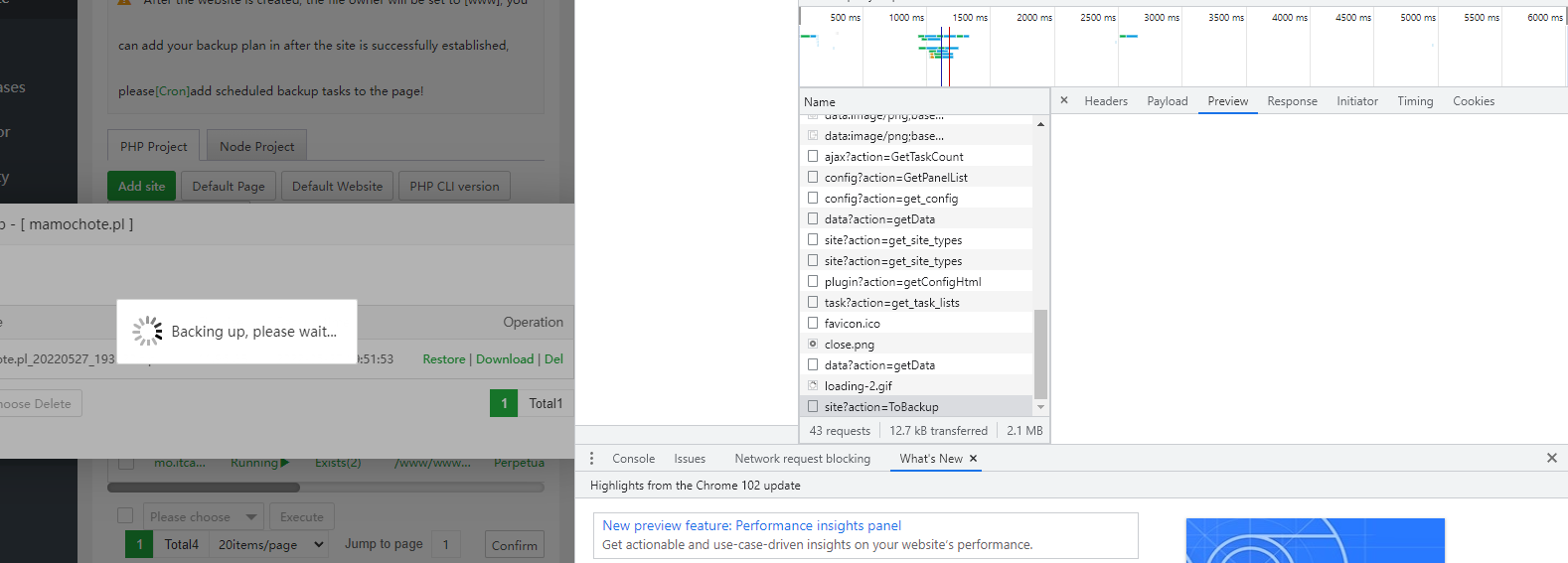Check the mo.itca site row checkbox
This screenshot has height=563, width=1568.
pyautogui.click(x=126, y=463)
